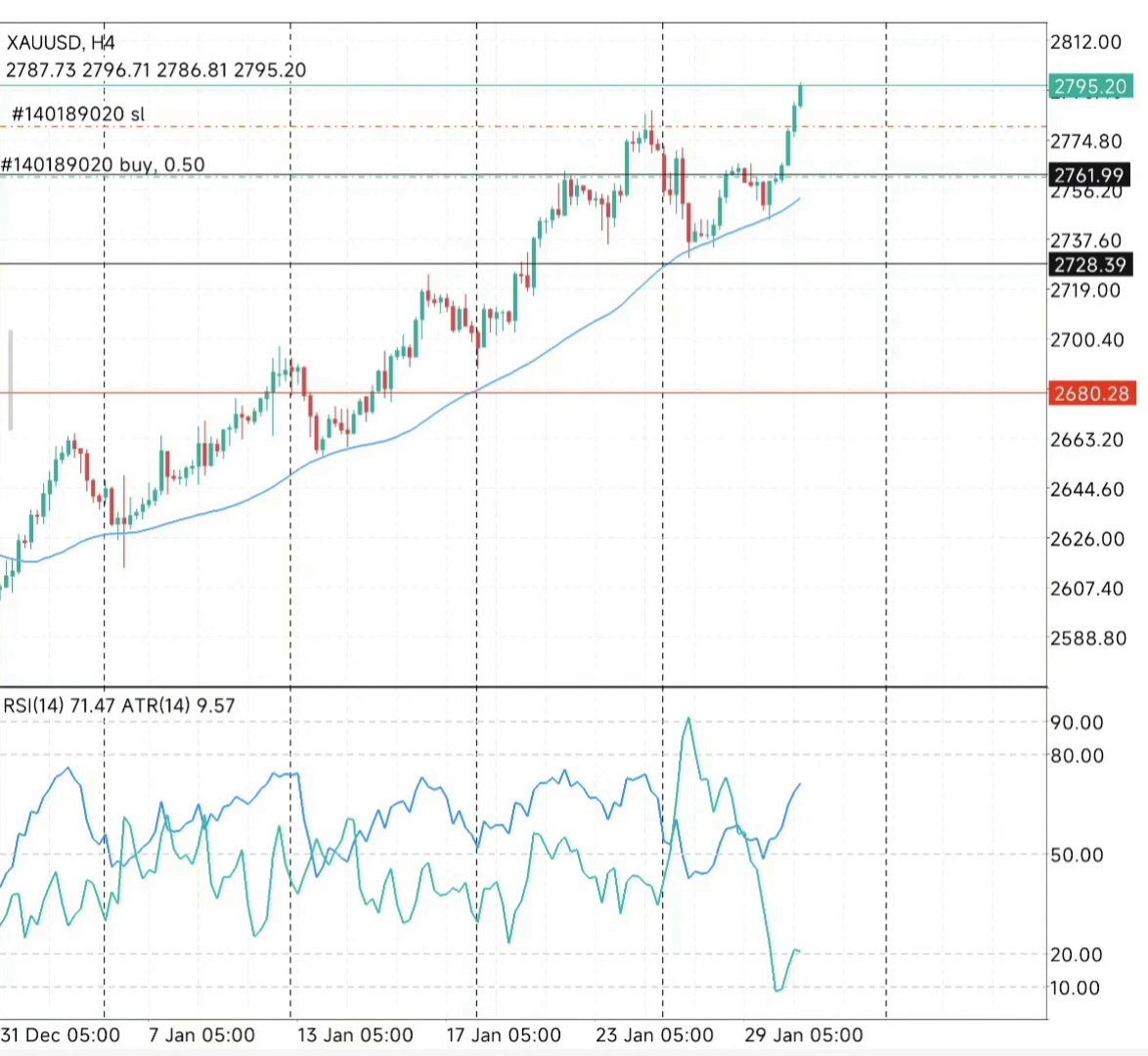Click the 7 Jan 05:00 time label
1148x1056 pixels.
(x=201, y=1035)
